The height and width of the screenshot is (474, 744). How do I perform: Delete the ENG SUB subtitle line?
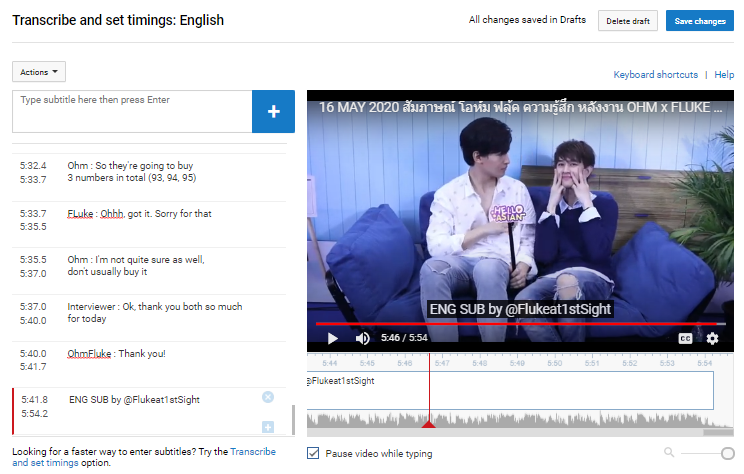point(268,397)
